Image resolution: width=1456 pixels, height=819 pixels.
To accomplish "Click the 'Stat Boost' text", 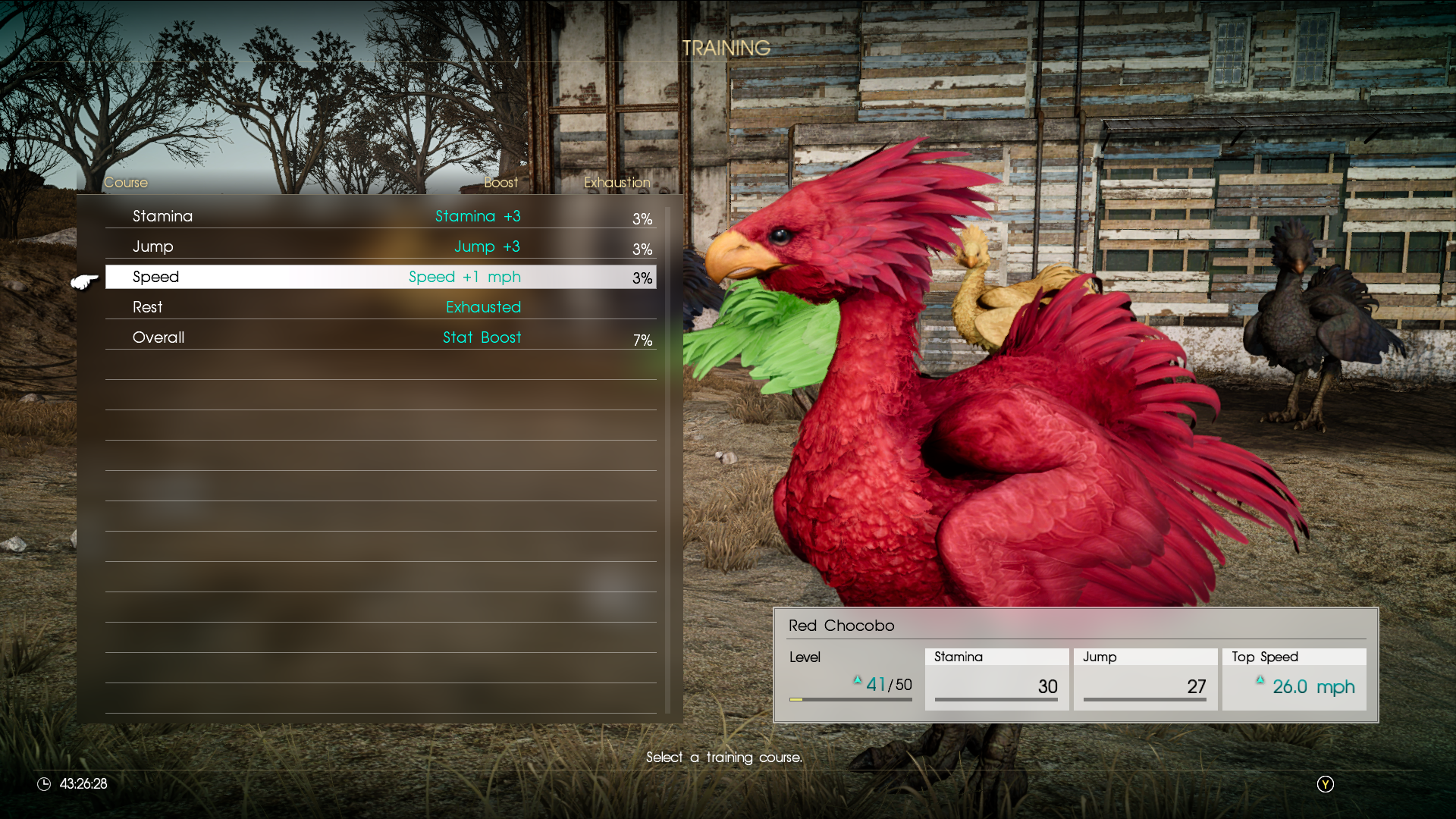I will click(482, 337).
